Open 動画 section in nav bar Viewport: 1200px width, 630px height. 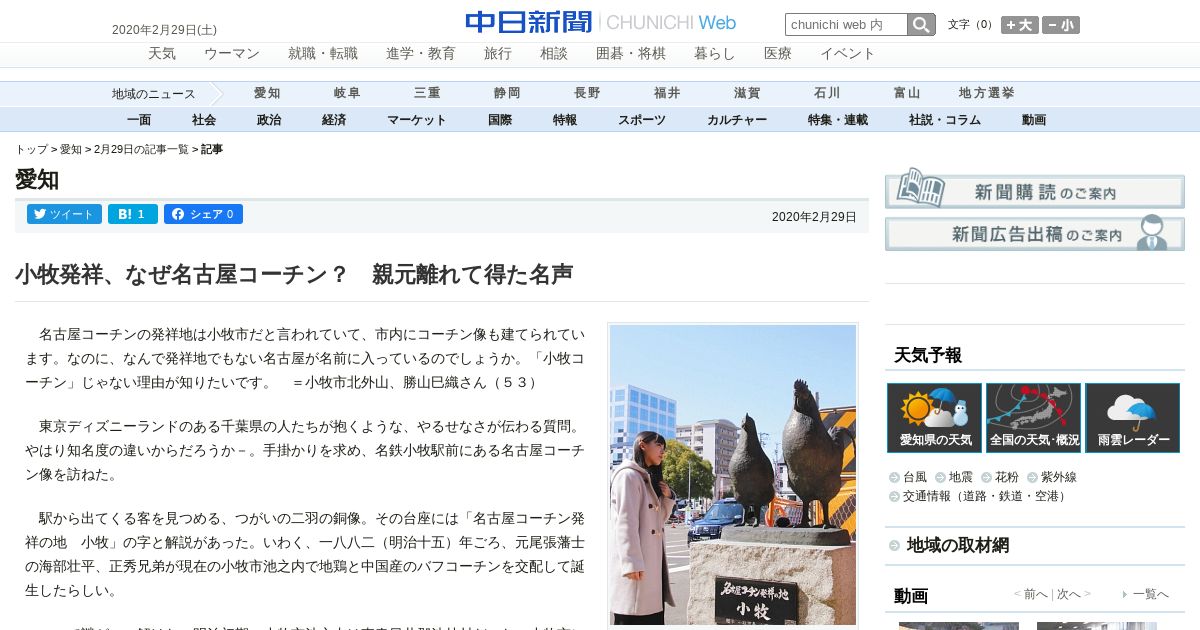tap(1034, 120)
